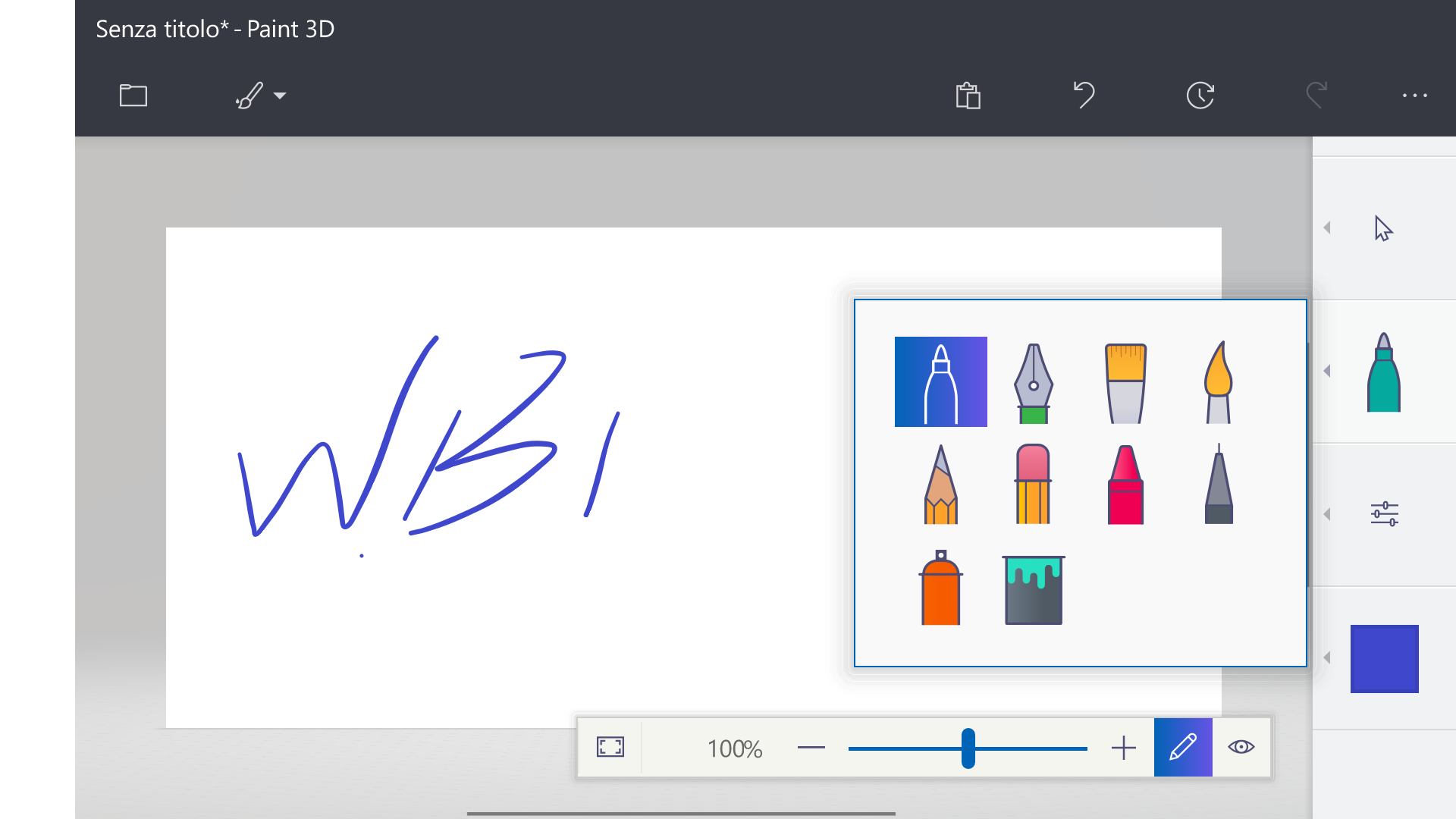
Task: Expand the select cursor panel arrow
Action: (1327, 227)
